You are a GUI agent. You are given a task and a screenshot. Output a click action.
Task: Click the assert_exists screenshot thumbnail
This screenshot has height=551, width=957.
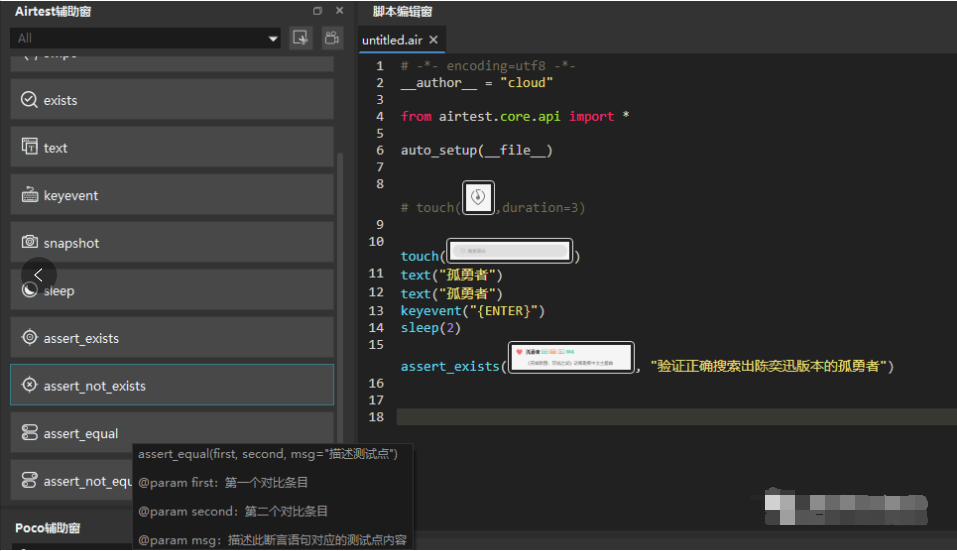[x=571, y=358]
